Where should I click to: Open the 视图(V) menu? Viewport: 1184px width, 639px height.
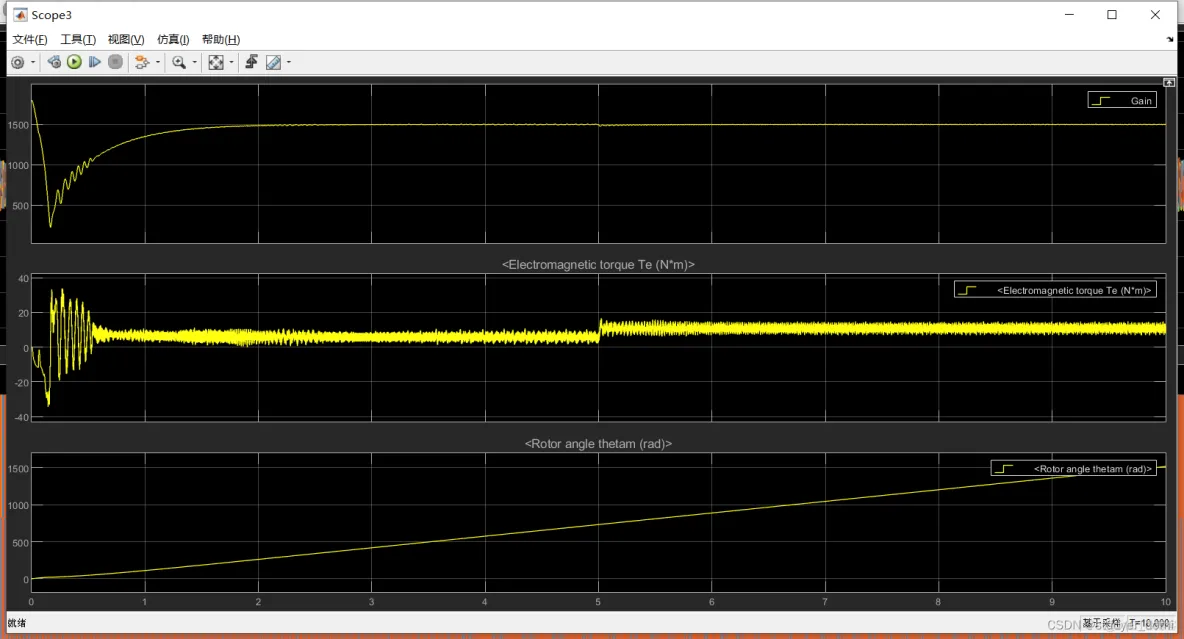126,39
